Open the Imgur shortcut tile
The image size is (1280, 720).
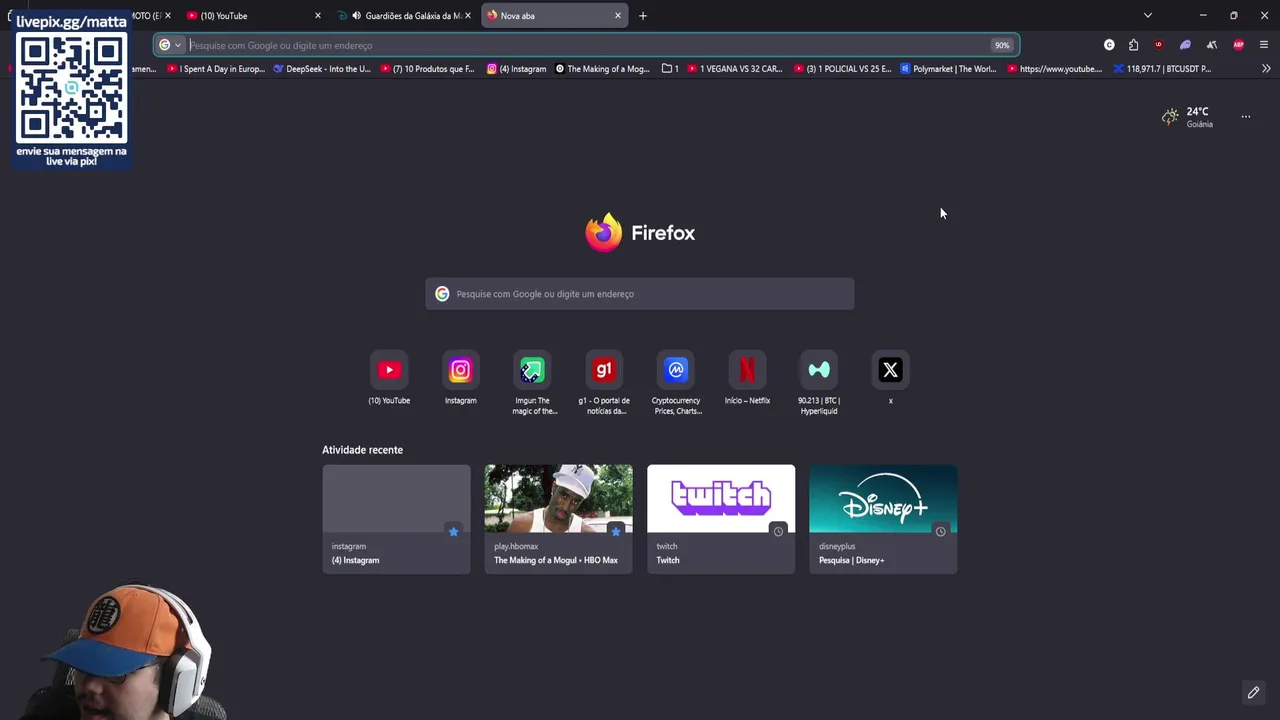tap(532, 370)
